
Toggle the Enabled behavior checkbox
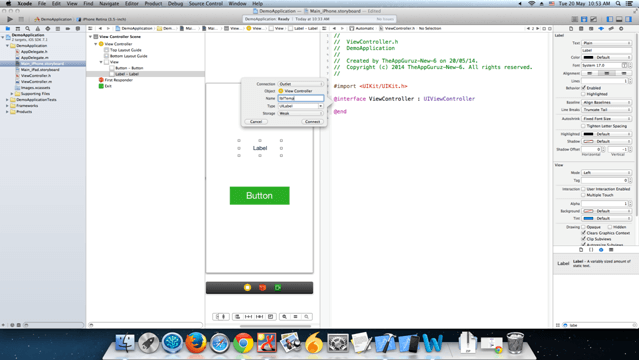tap(584, 88)
